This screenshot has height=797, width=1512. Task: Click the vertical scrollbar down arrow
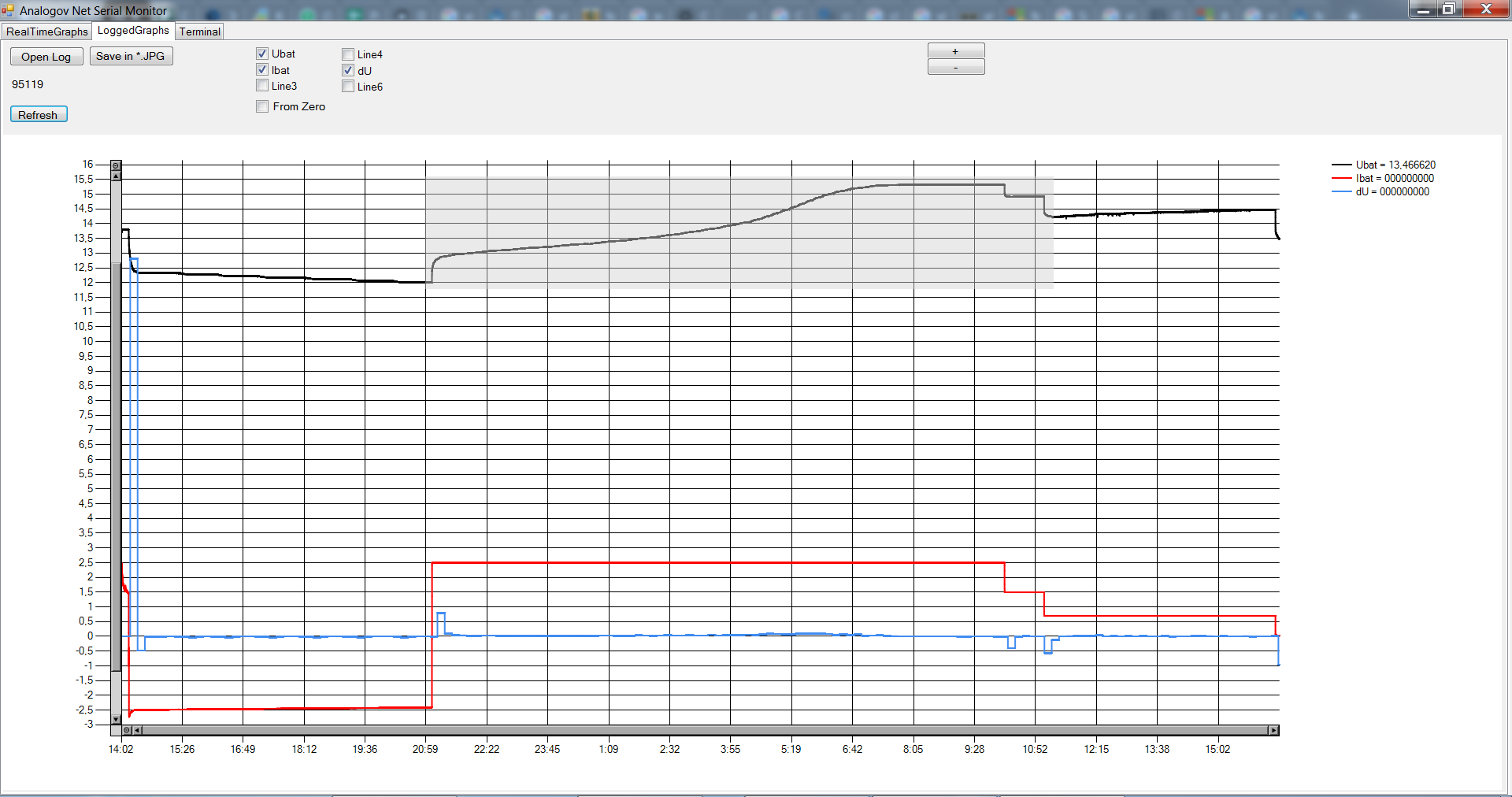tap(116, 719)
